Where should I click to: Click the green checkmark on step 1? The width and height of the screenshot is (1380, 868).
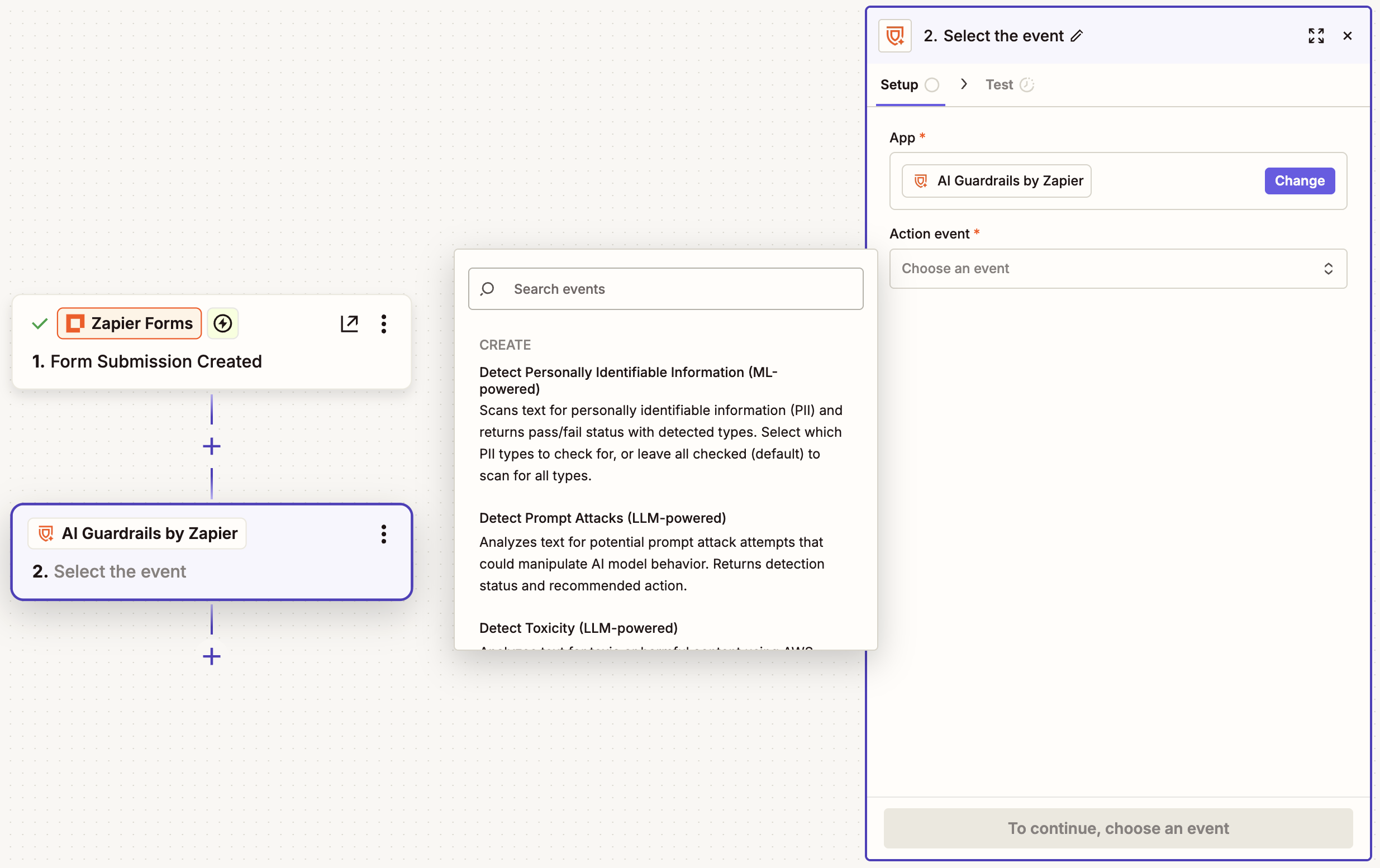pyautogui.click(x=39, y=323)
